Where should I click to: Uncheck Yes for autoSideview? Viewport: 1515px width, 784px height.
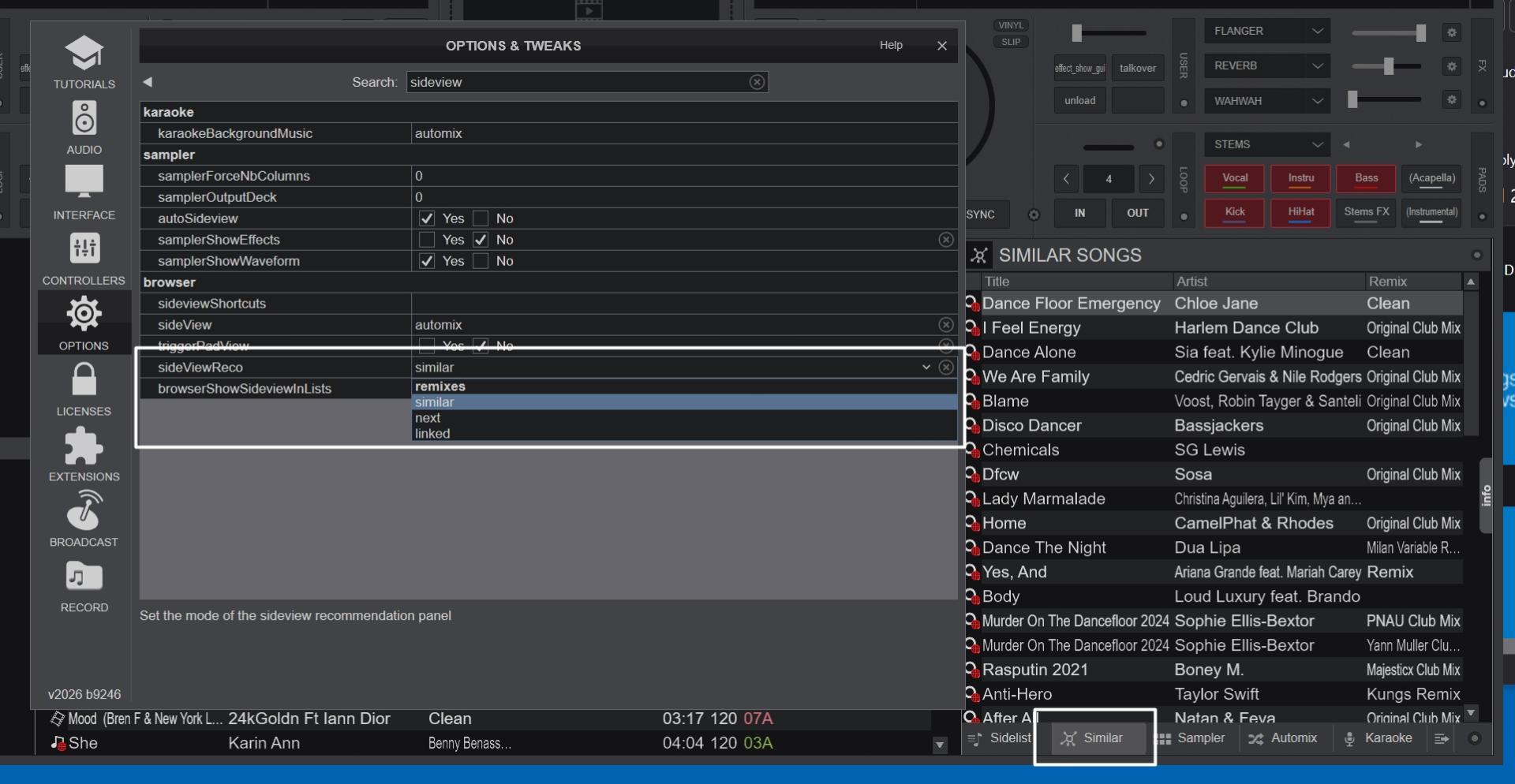(x=427, y=218)
